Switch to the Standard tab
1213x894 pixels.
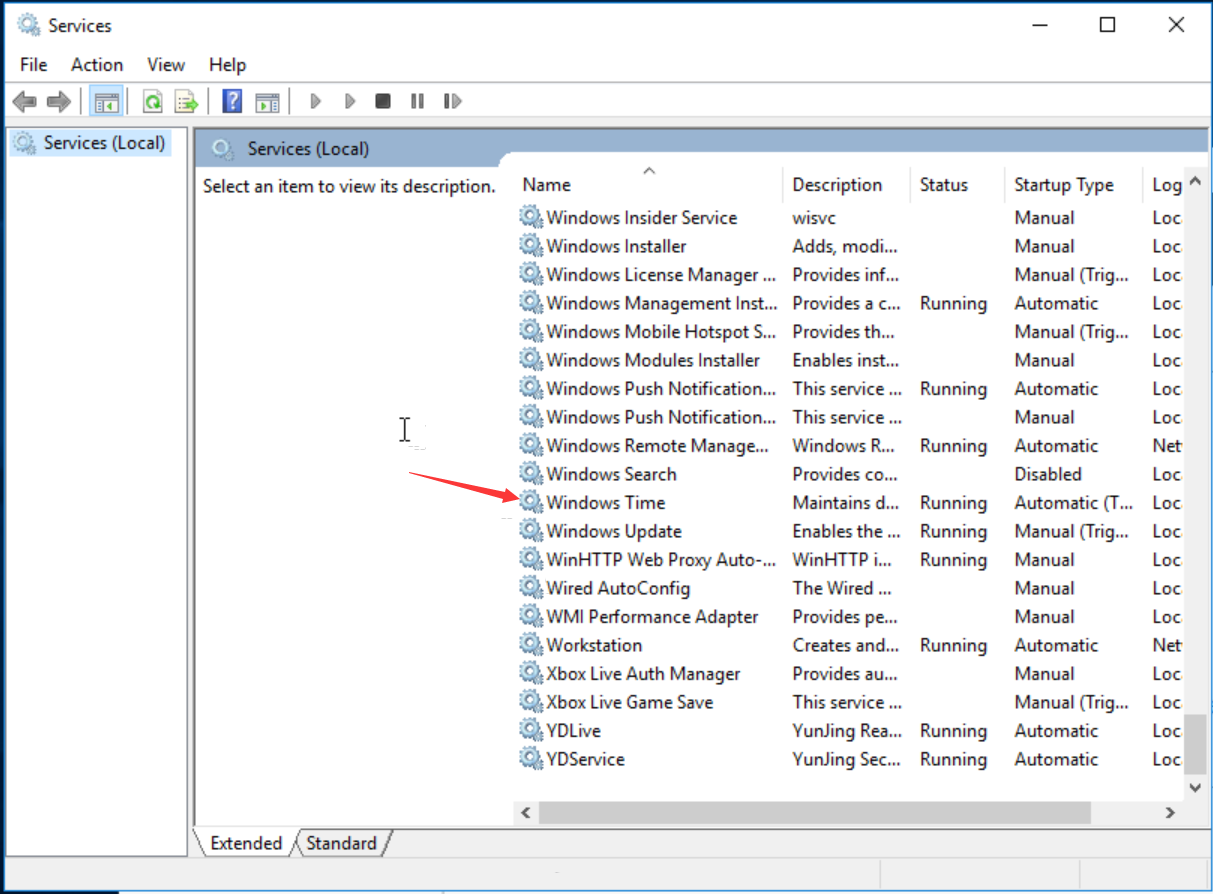341,843
